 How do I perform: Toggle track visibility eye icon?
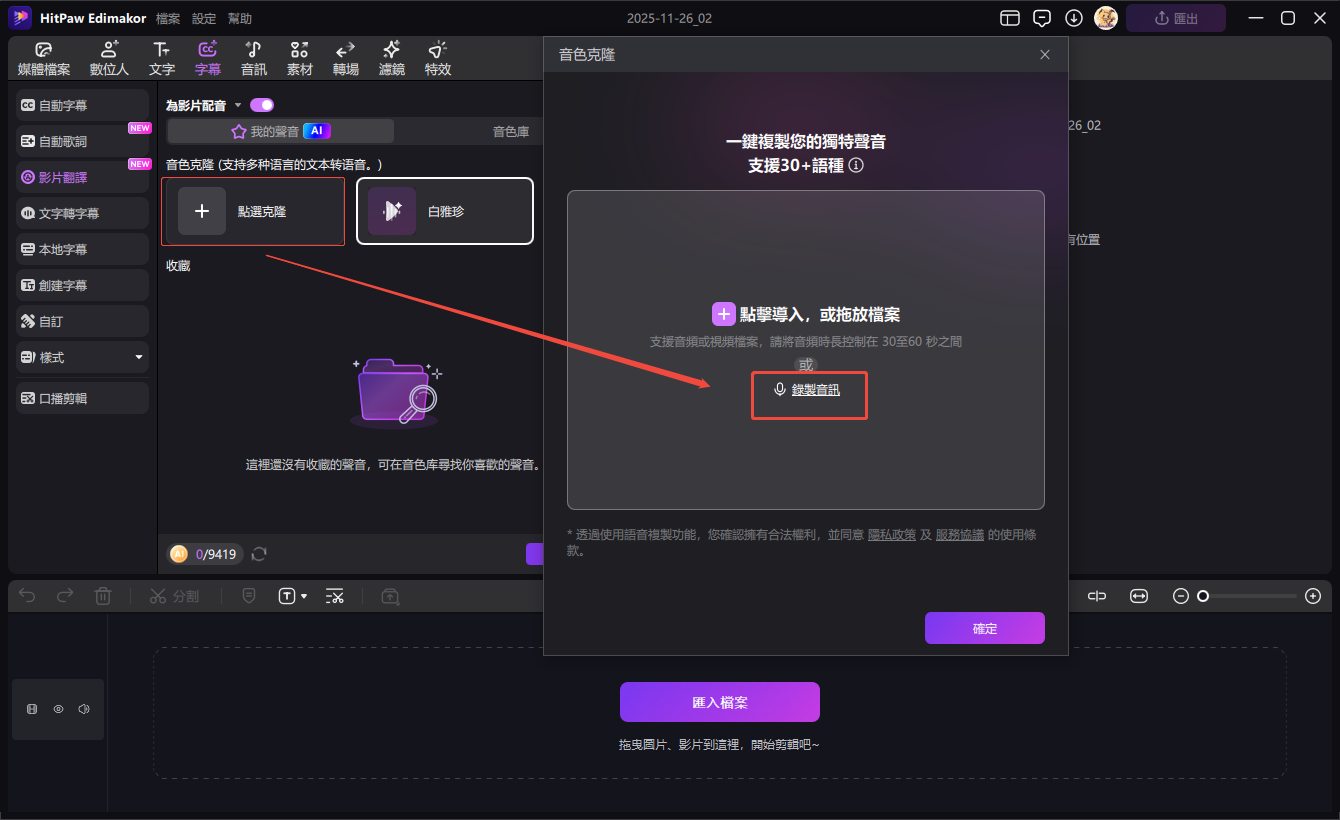[58, 709]
